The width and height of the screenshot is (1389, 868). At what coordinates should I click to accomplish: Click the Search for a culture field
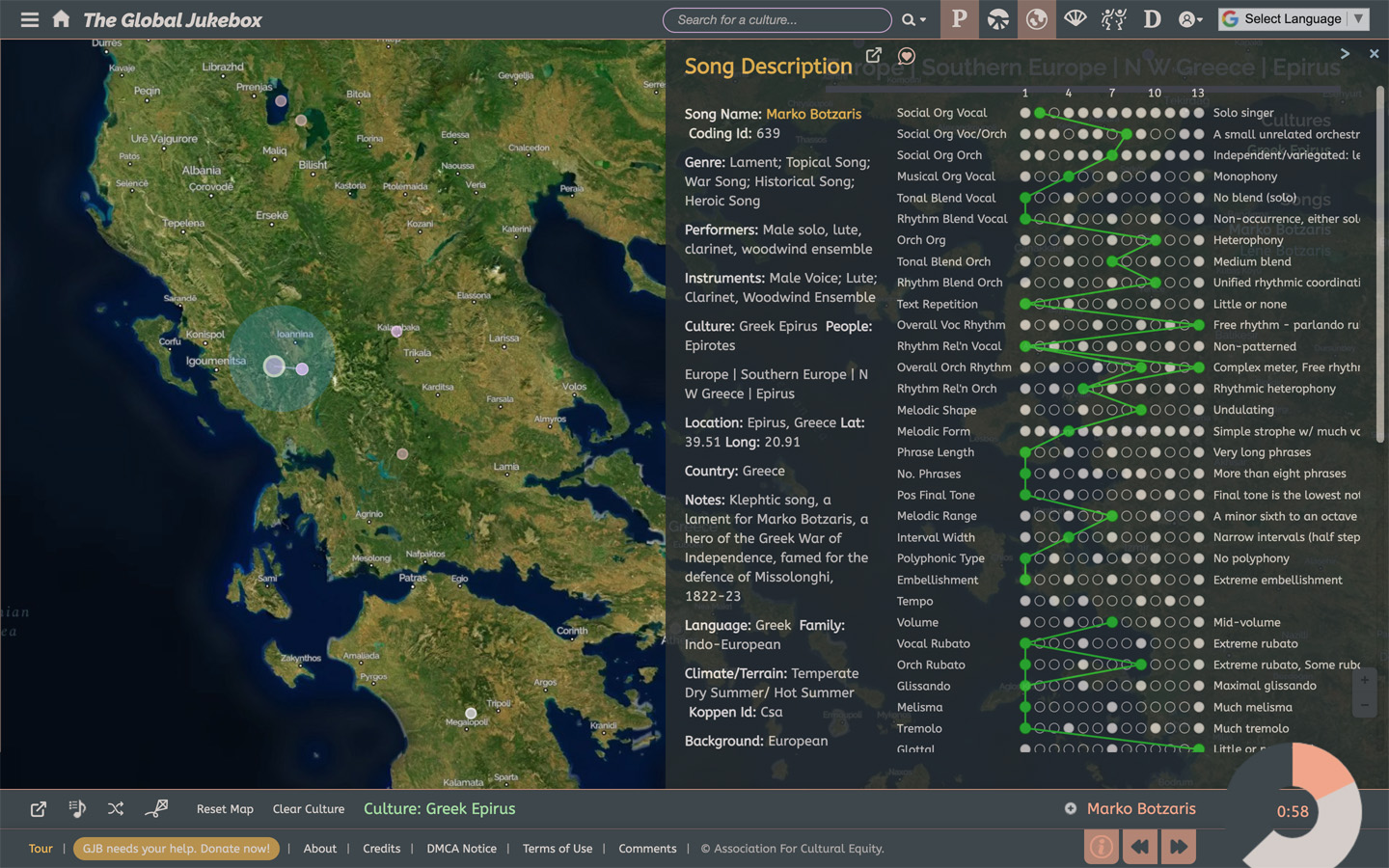tap(776, 19)
